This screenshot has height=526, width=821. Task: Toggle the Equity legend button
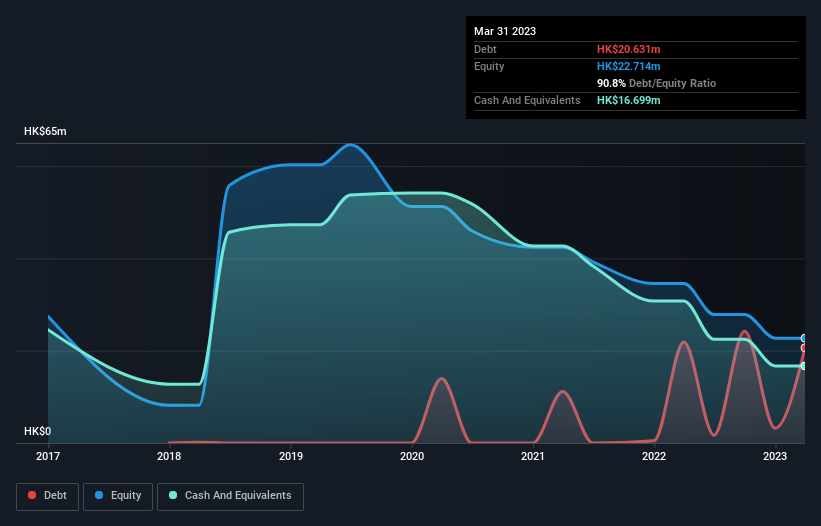118,496
